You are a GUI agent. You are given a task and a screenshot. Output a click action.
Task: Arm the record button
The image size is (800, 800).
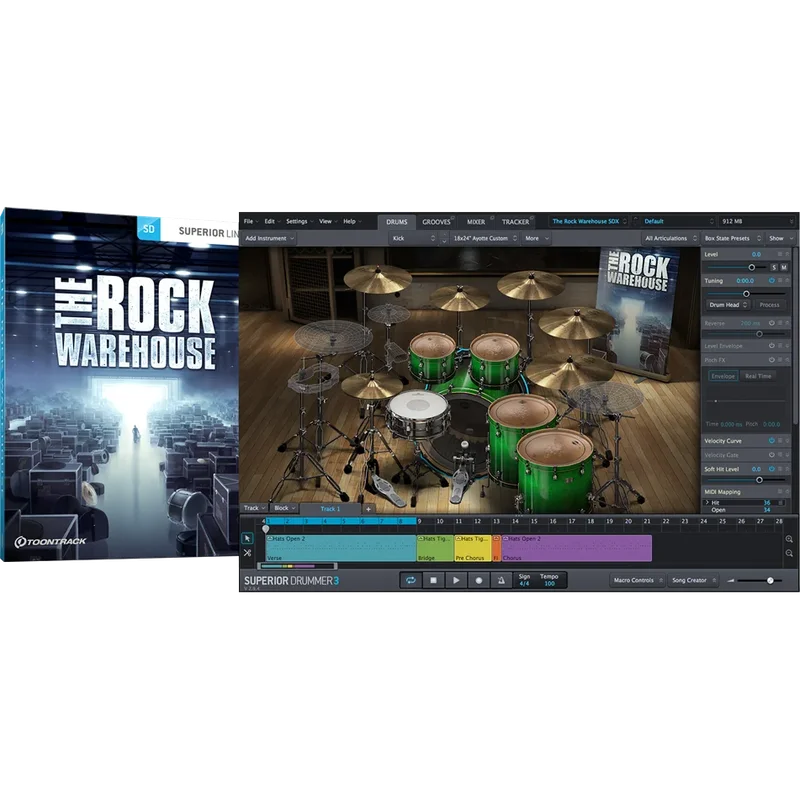click(479, 580)
